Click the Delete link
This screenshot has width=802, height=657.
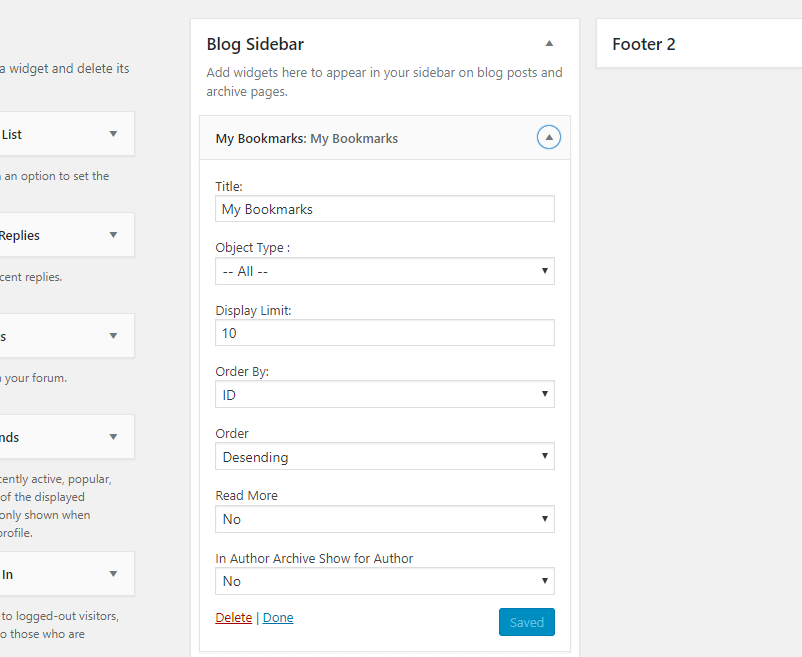coord(233,618)
